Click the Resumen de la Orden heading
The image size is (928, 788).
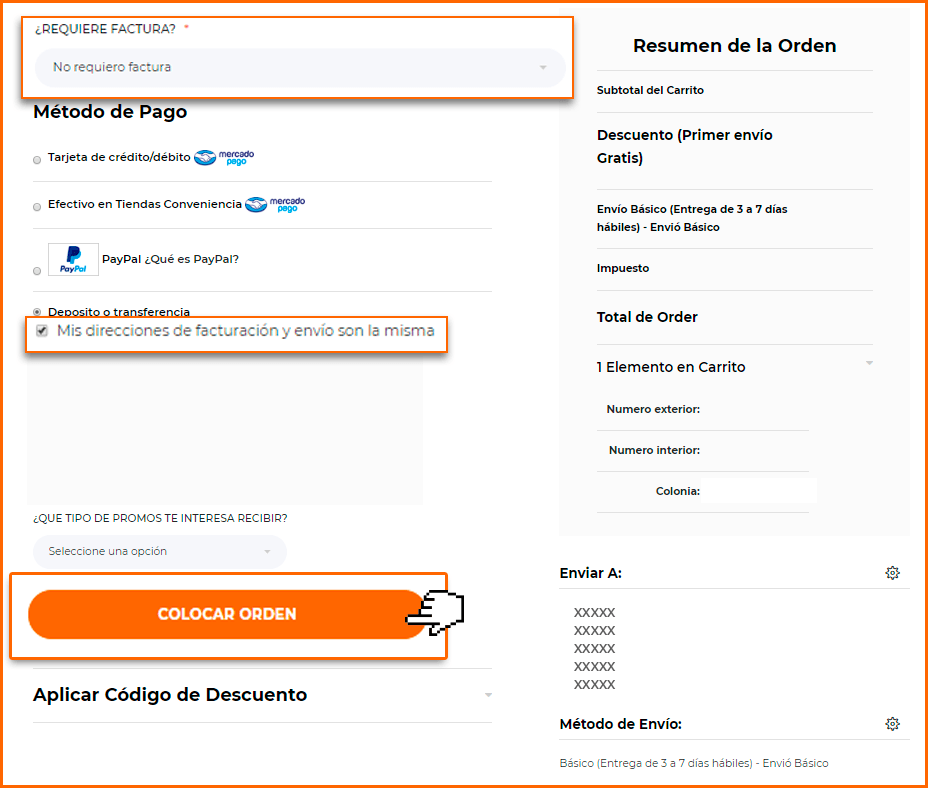[x=734, y=46]
